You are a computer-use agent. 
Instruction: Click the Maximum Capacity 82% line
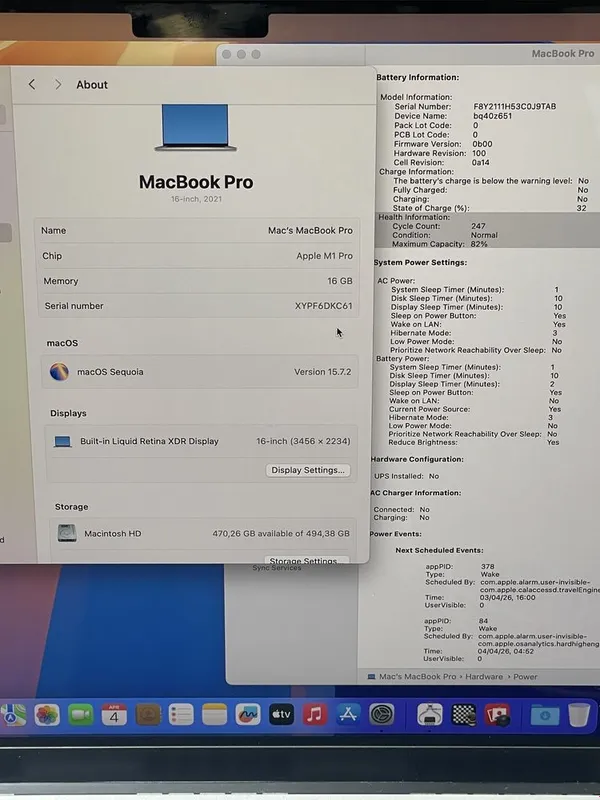440,244
